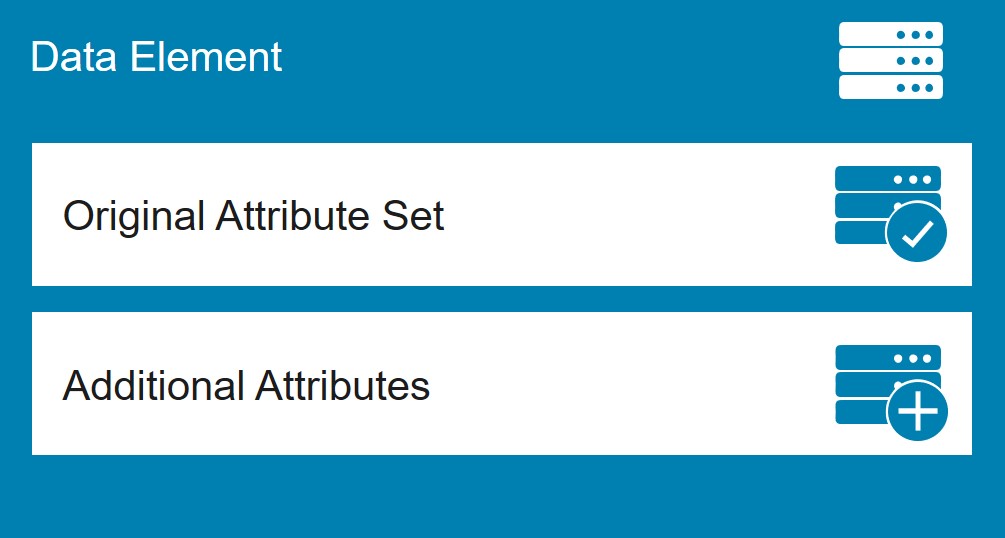Click top server bar in Original Attribute Set icon
The image size is (1005, 538).
(x=888, y=178)
